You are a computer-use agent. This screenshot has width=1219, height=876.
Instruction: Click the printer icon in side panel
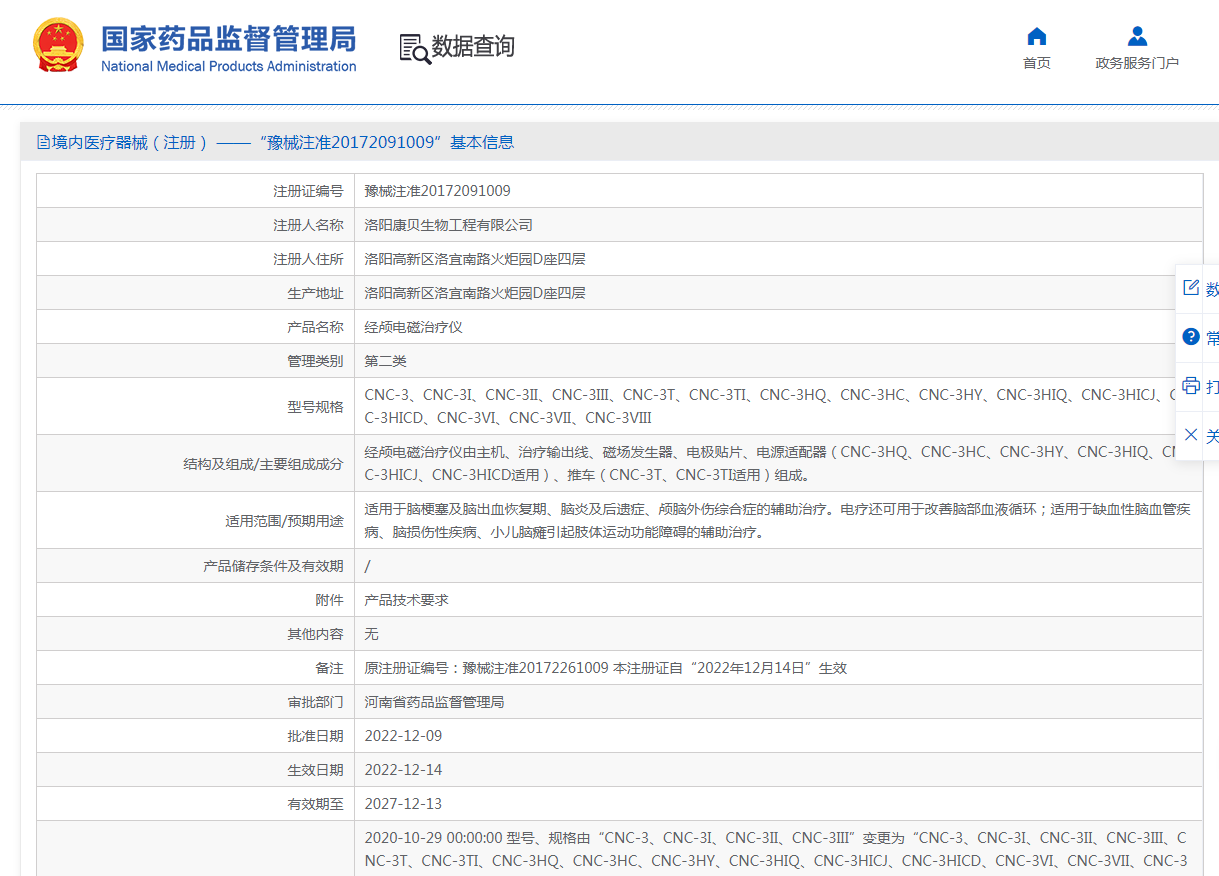pyautogui.click(x=1190, y=385)
